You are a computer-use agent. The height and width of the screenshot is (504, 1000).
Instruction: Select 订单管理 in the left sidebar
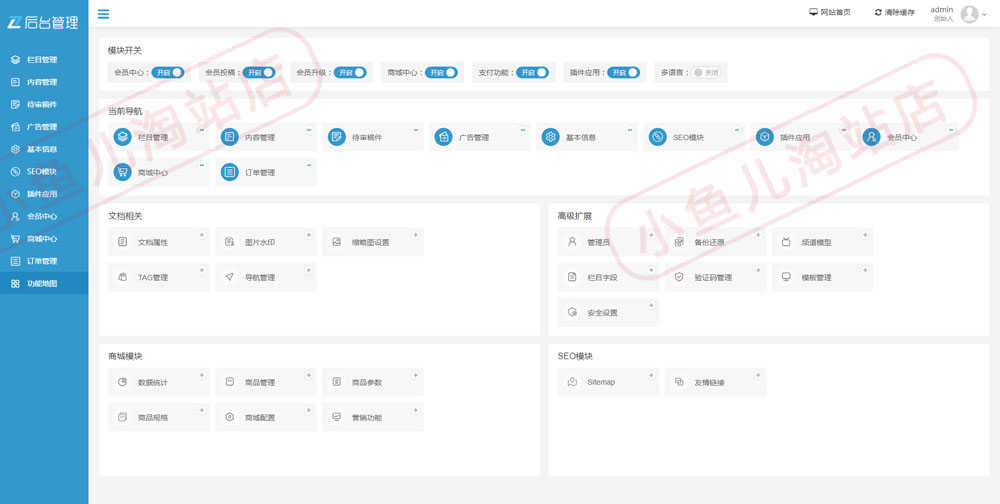(44, 261)
